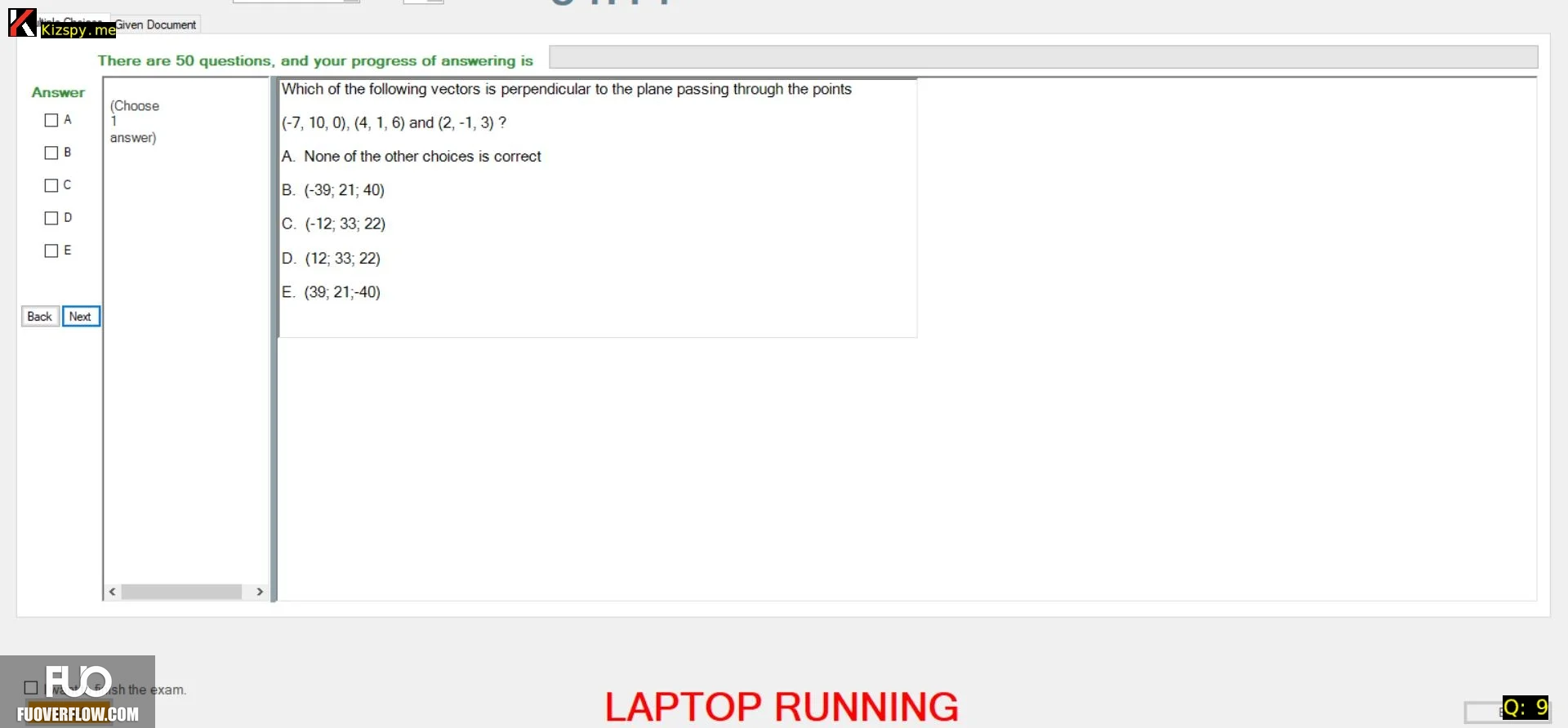Check answer box C
This screenshot has height=728, width=1568.
click(x=51, y=185)
